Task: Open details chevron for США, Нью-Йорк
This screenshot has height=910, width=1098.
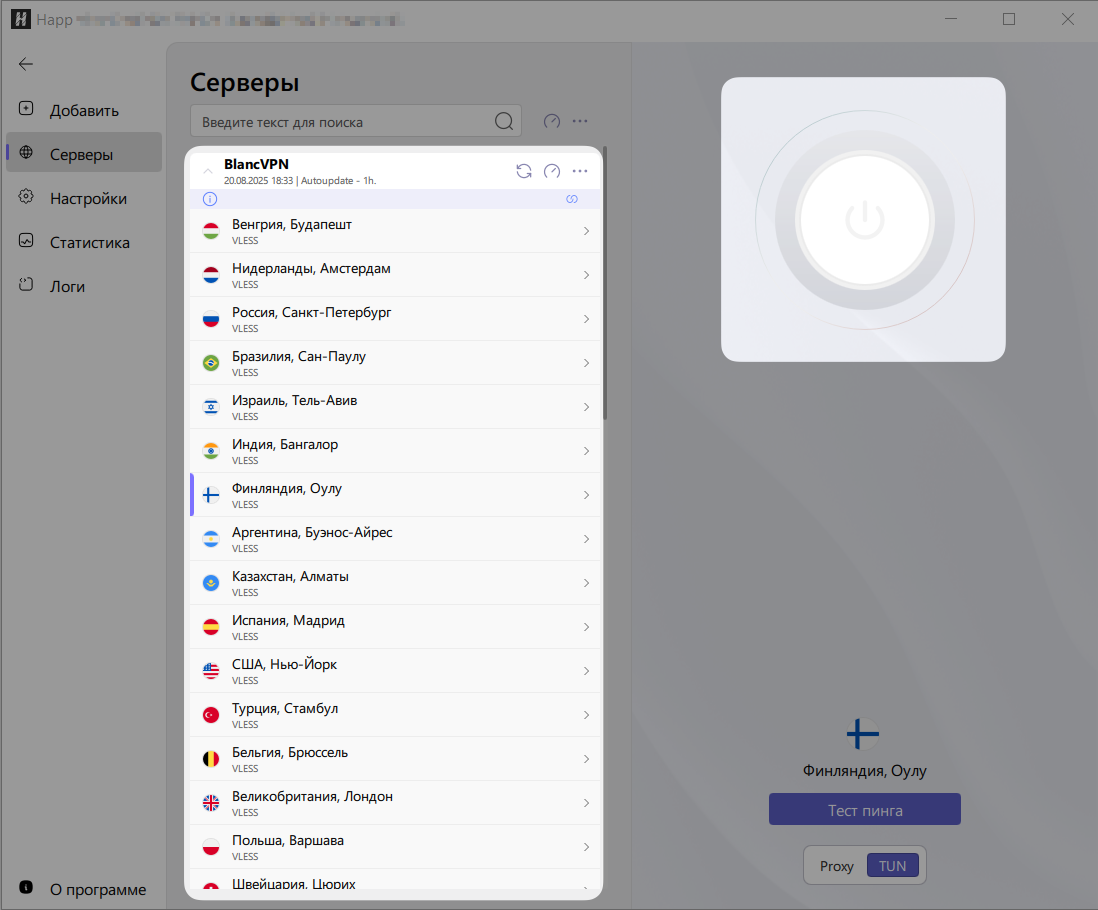Action: (586, 671)
